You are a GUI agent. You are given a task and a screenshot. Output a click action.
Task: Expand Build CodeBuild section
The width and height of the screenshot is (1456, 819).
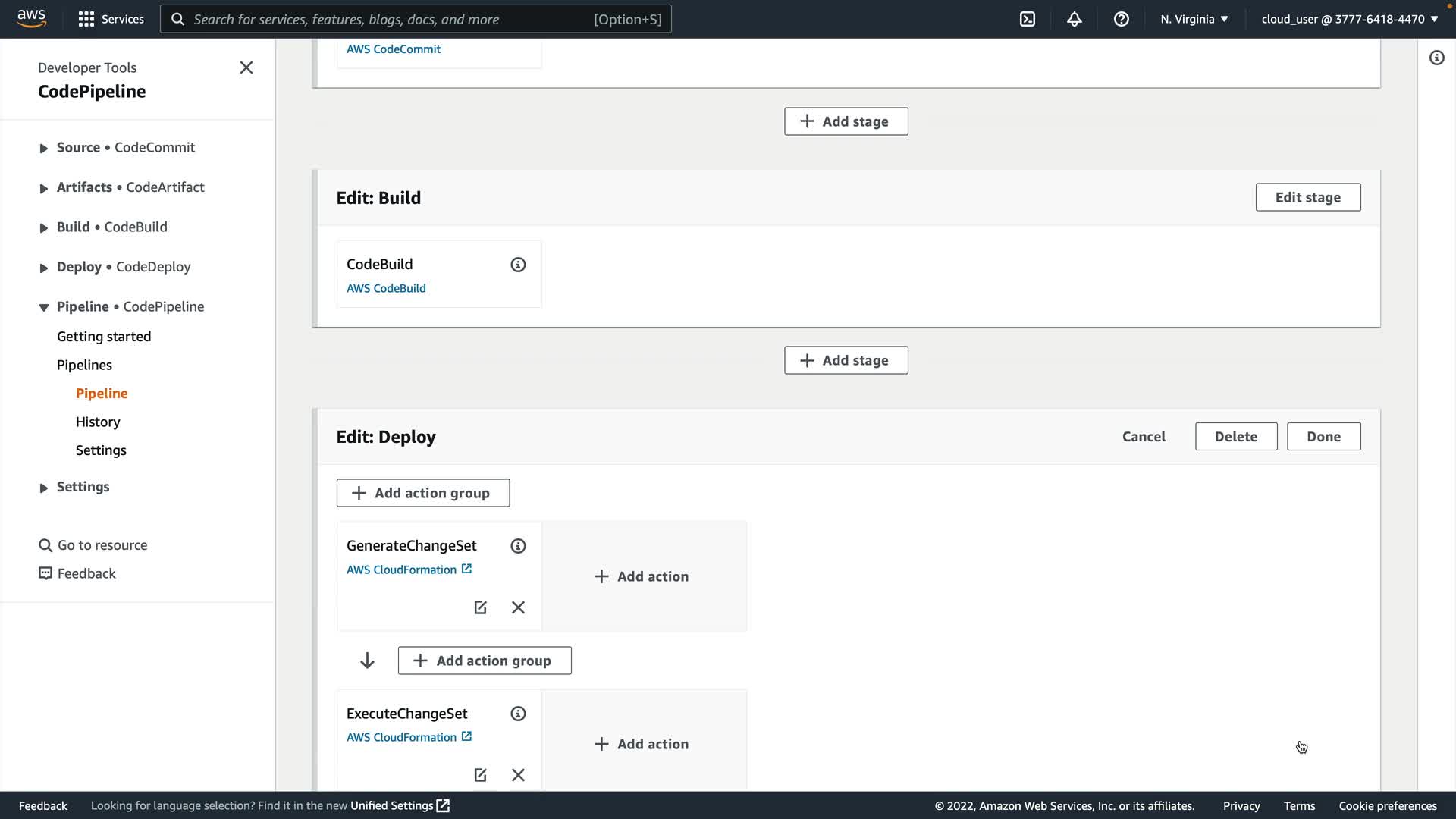(x=43, y=227)
